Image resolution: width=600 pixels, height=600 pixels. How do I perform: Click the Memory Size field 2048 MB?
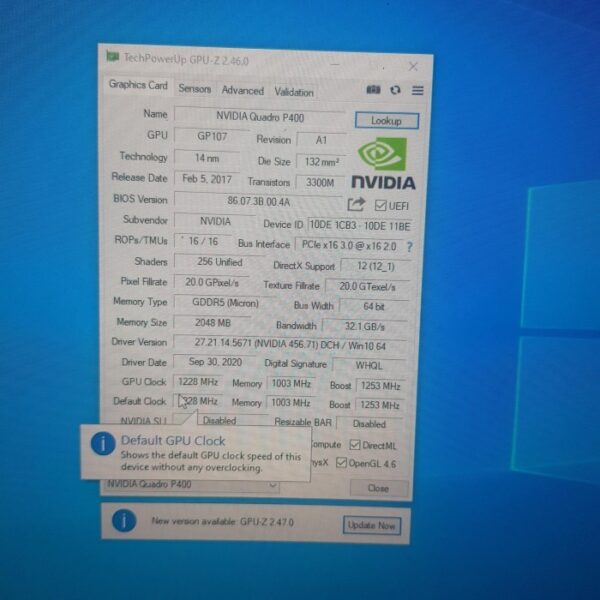click(x=213, y=323)
